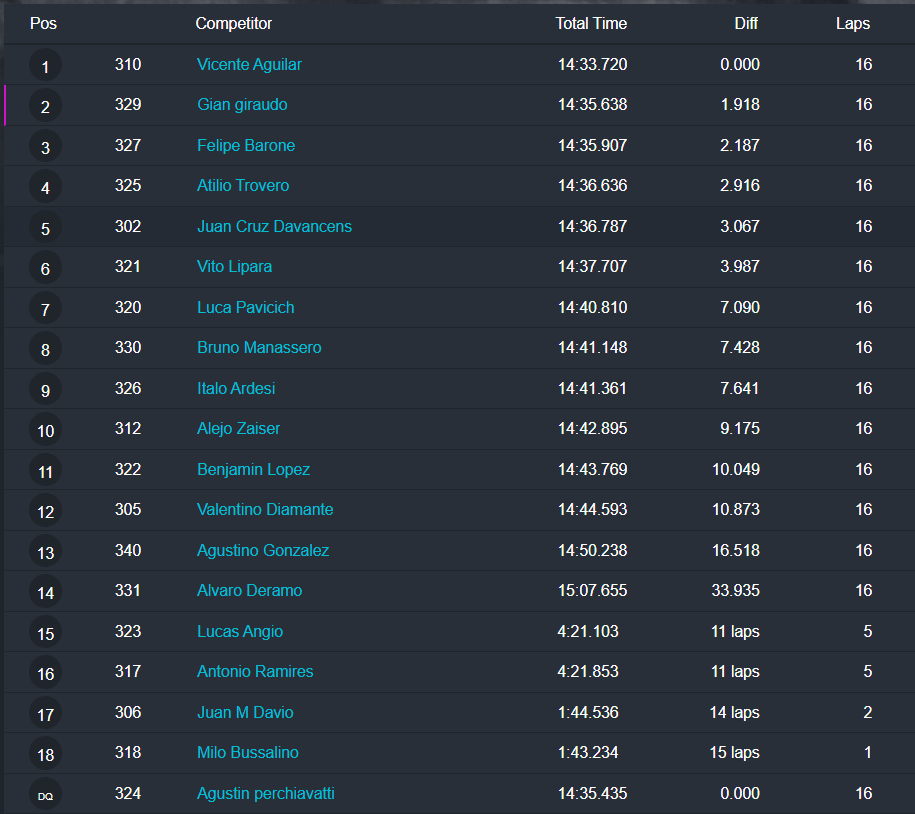Image resolution: width=915 pixels, height=814 pixels.
Task: Open Milo Bussalino competitor link
Action: 247,752
